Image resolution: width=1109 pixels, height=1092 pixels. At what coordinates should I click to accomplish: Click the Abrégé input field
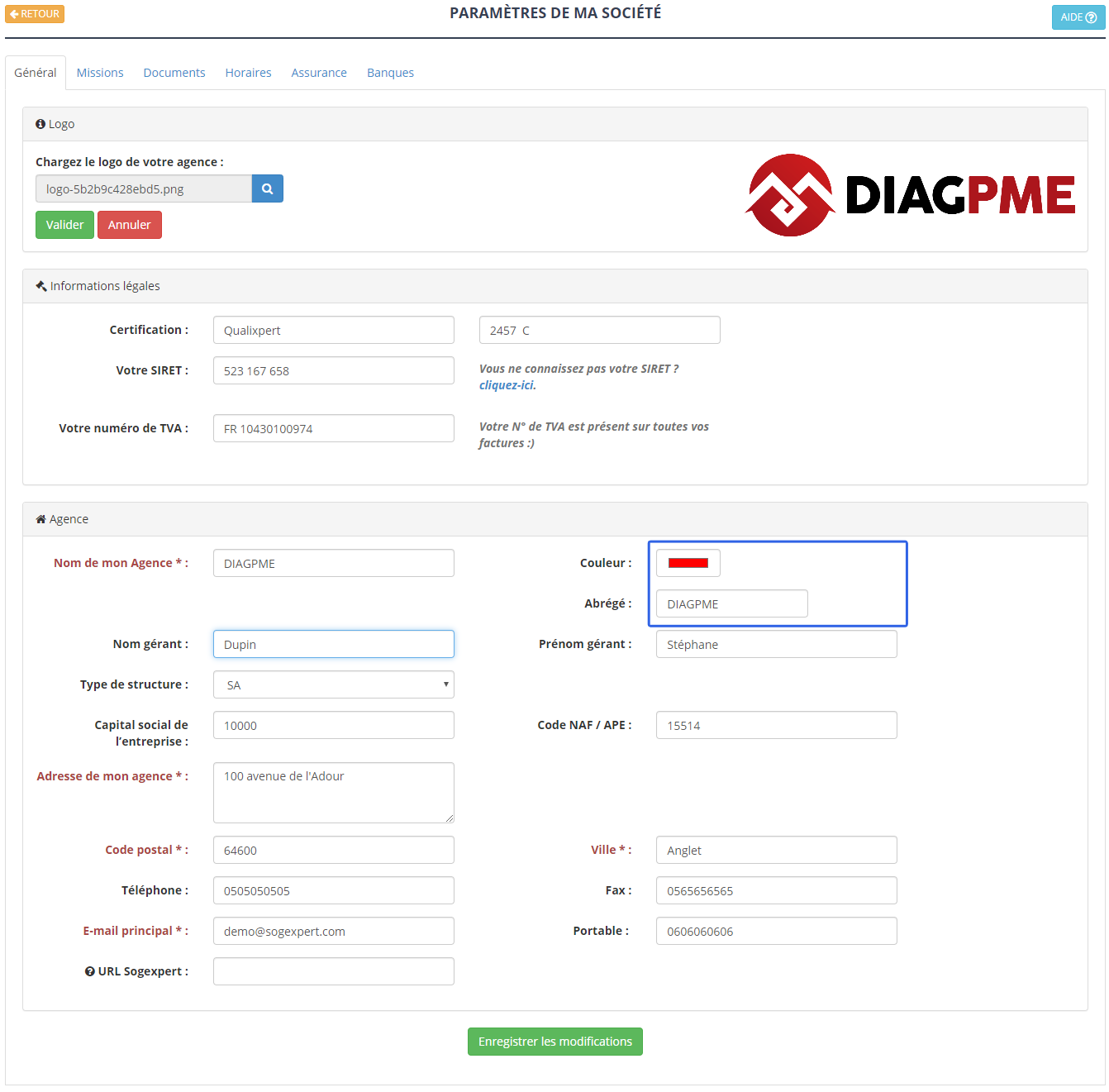point(732,603)
